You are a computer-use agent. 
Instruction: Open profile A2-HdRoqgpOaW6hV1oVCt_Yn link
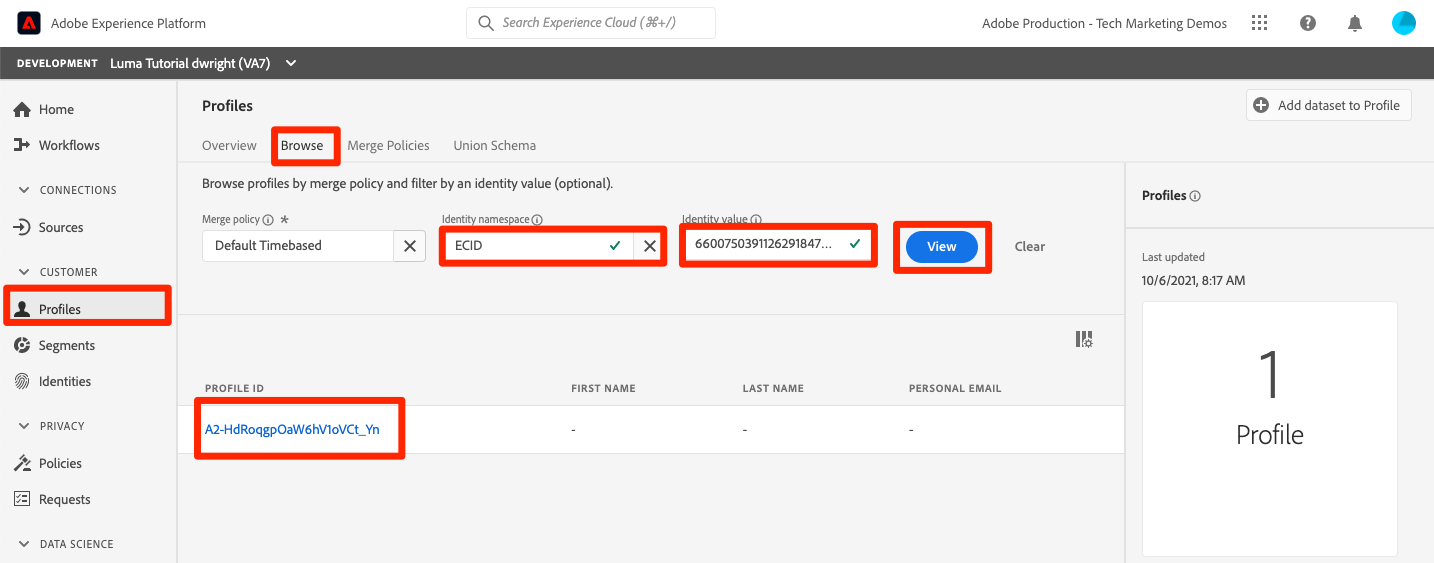pos(292,429)
